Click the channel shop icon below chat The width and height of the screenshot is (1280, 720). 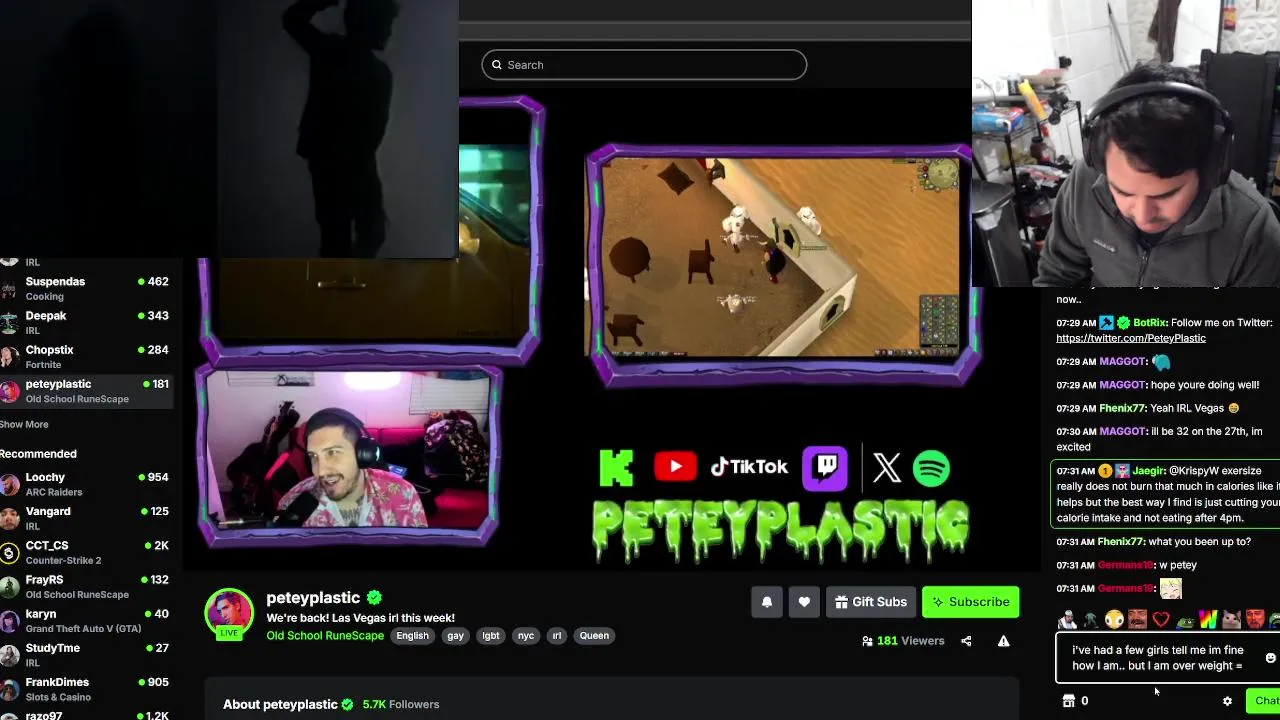1068,701
